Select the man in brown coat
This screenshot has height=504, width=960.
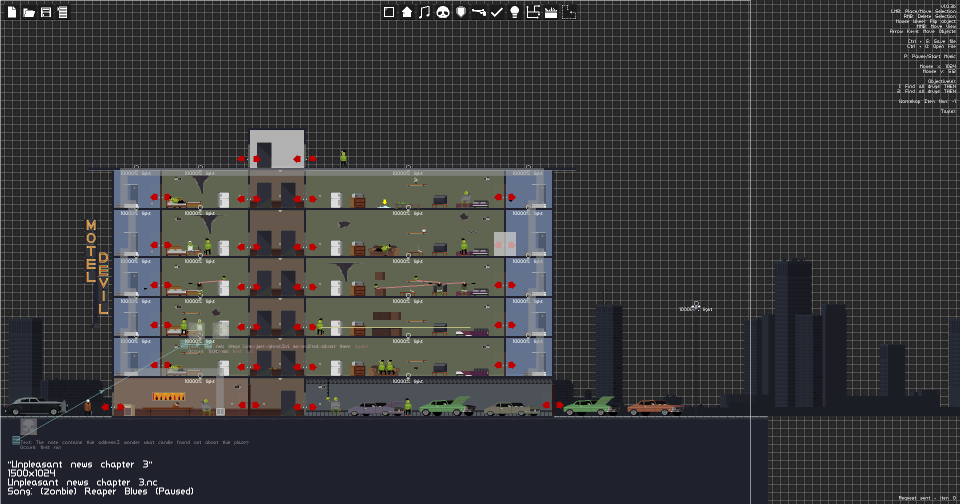(x=88, y=407)
